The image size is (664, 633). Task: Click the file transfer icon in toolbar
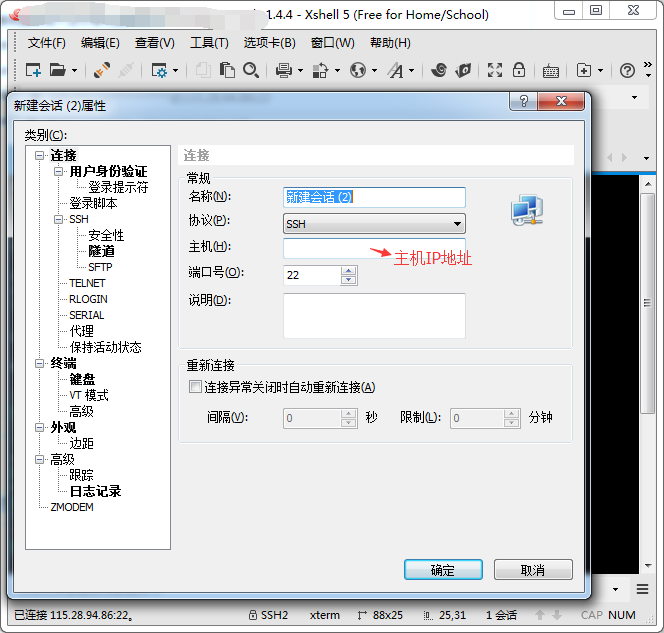[321, 70]
